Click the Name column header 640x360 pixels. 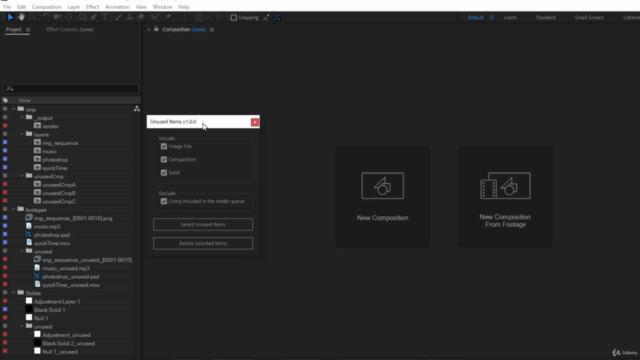pyautogui.click(x=24, y=100)
